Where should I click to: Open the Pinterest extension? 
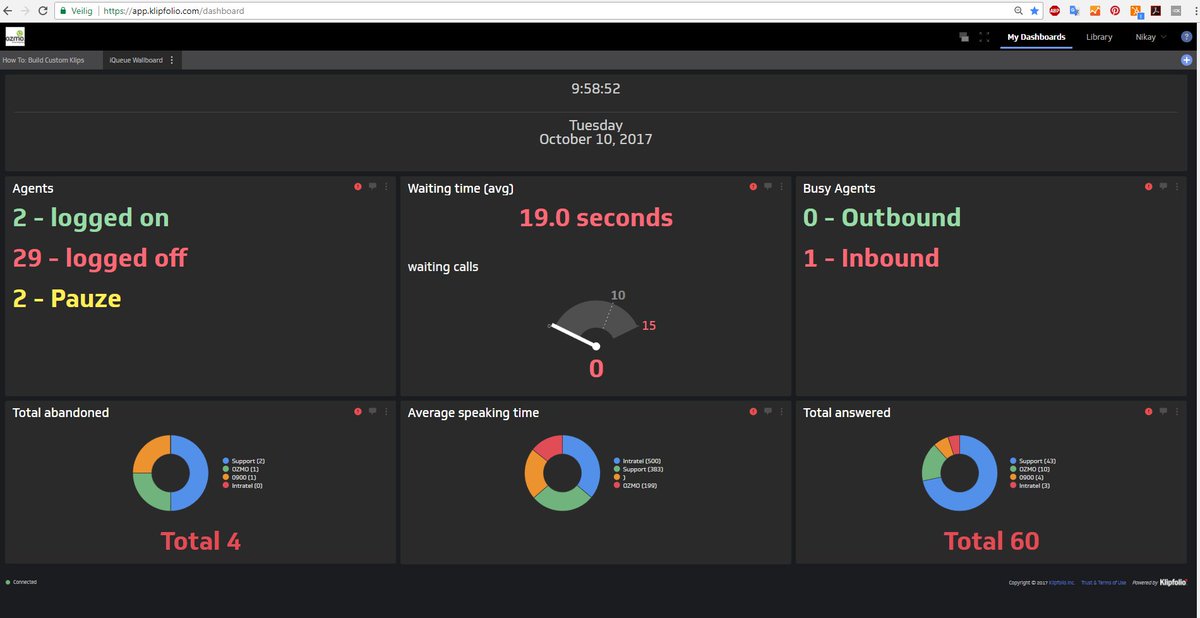coord(1115,11)
